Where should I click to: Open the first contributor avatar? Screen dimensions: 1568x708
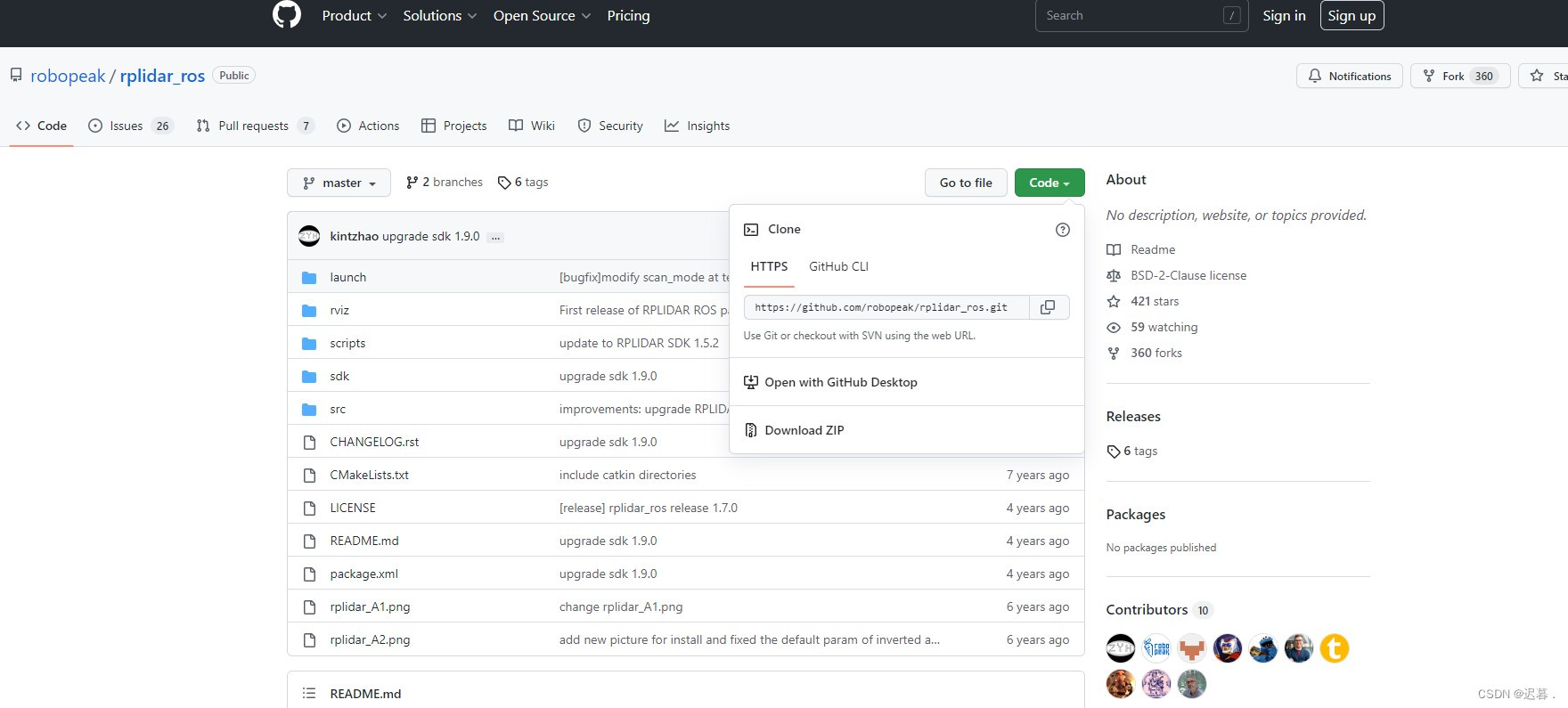click(1121, 648)
